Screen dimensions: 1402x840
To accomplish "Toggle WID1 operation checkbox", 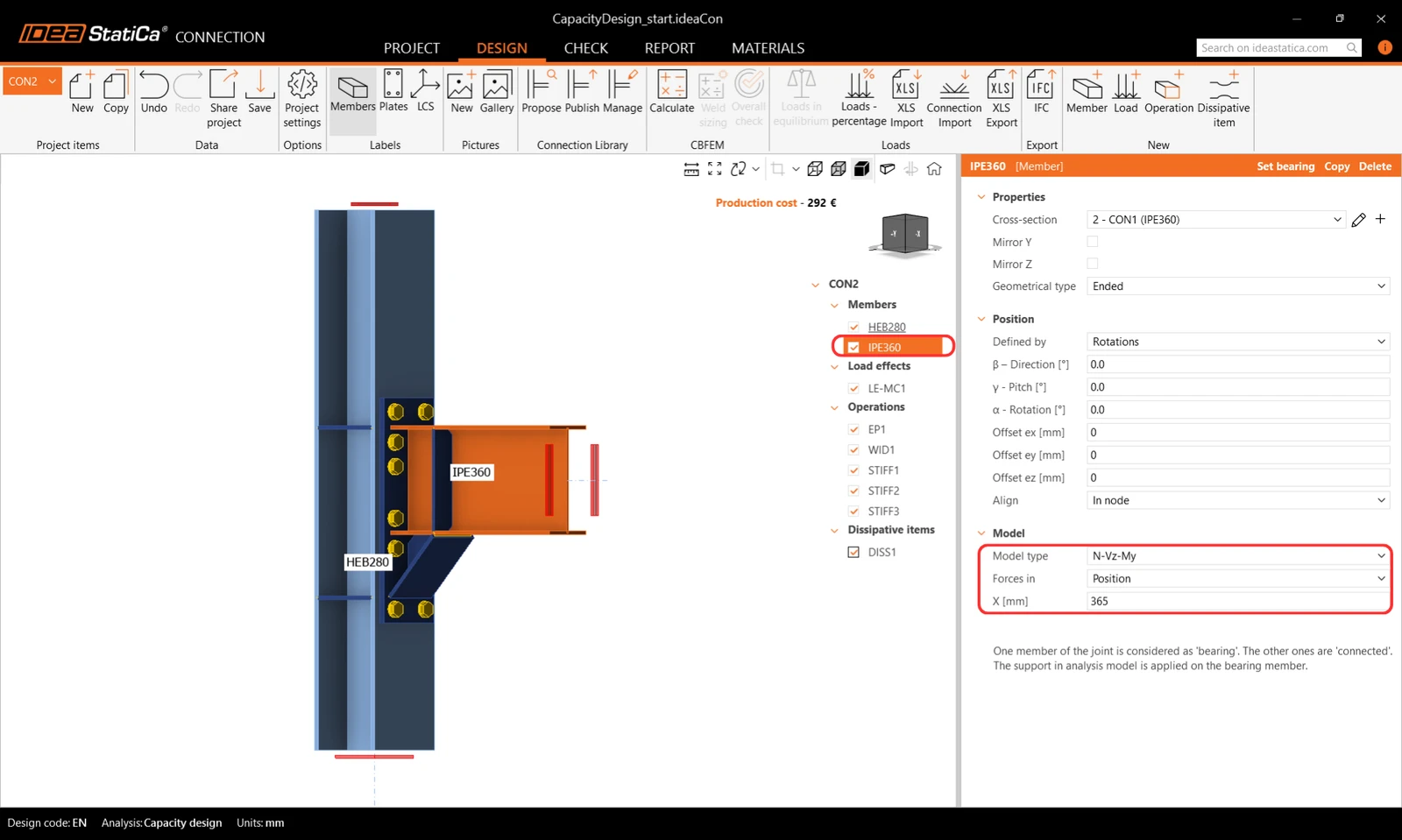I will pos(853,449).
